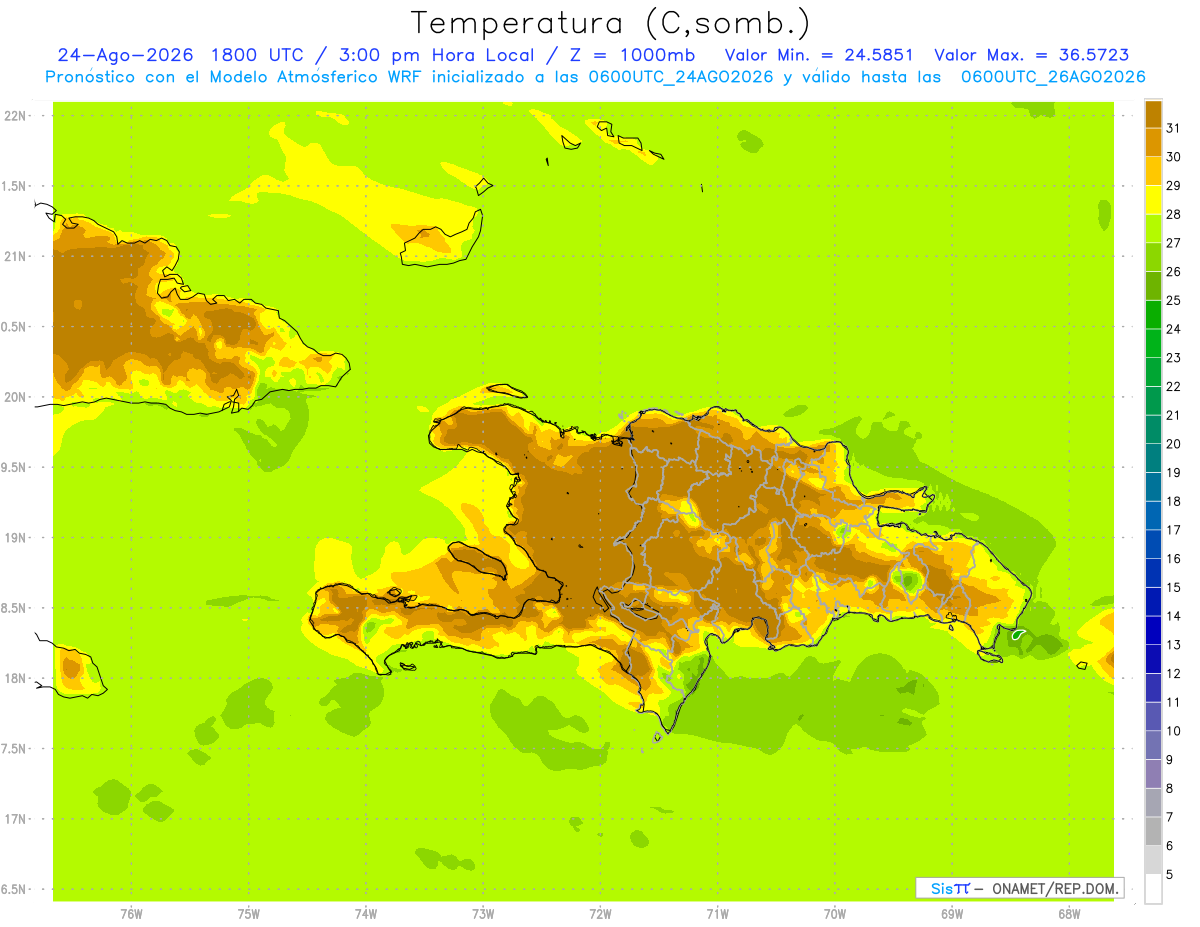The height and width of the screenshot is (927, 1200).
Task: Click the blue colorbar segment between 15 and 16
Action: (x=1153, y=573)
